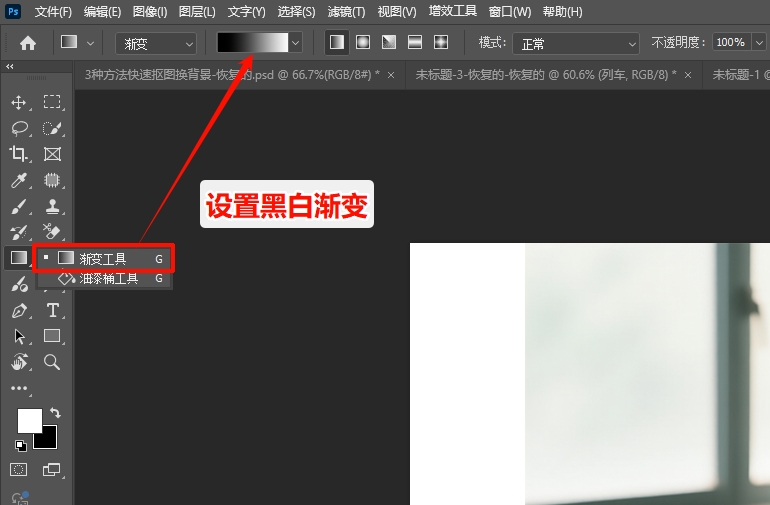
Task: Open the 视图(V) menu
Action: [x=397, y=11]
